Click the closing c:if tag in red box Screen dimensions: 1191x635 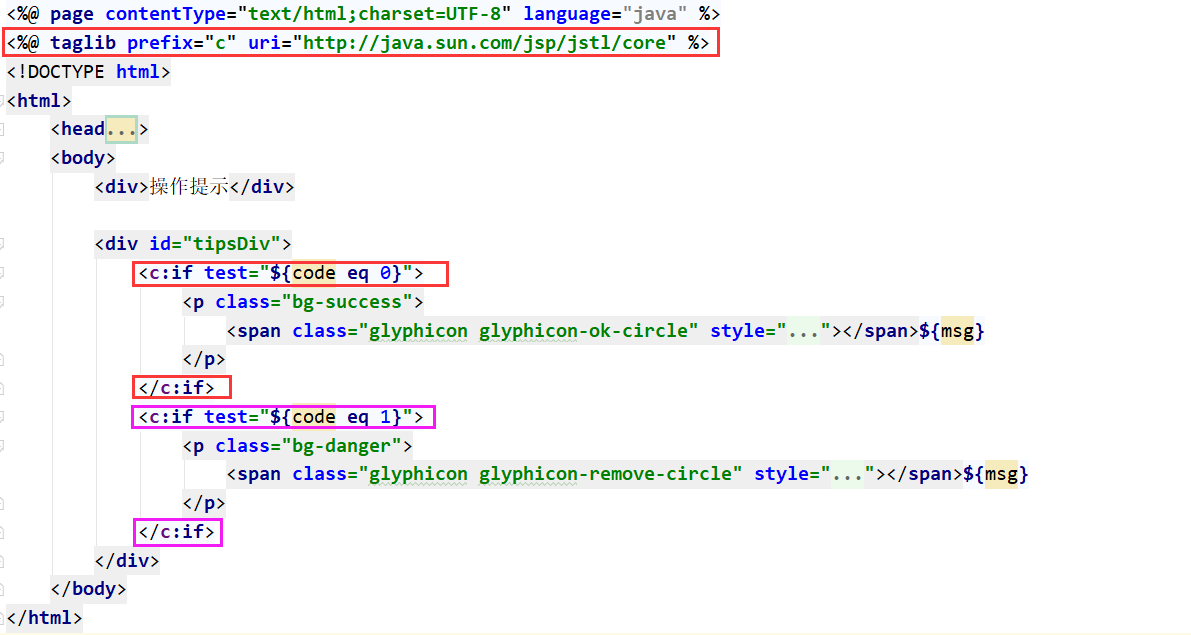[182, 387]
